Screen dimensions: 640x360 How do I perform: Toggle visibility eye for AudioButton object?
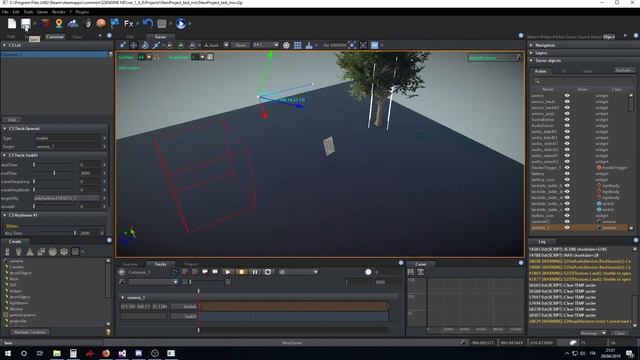click(x=567, y=120)
